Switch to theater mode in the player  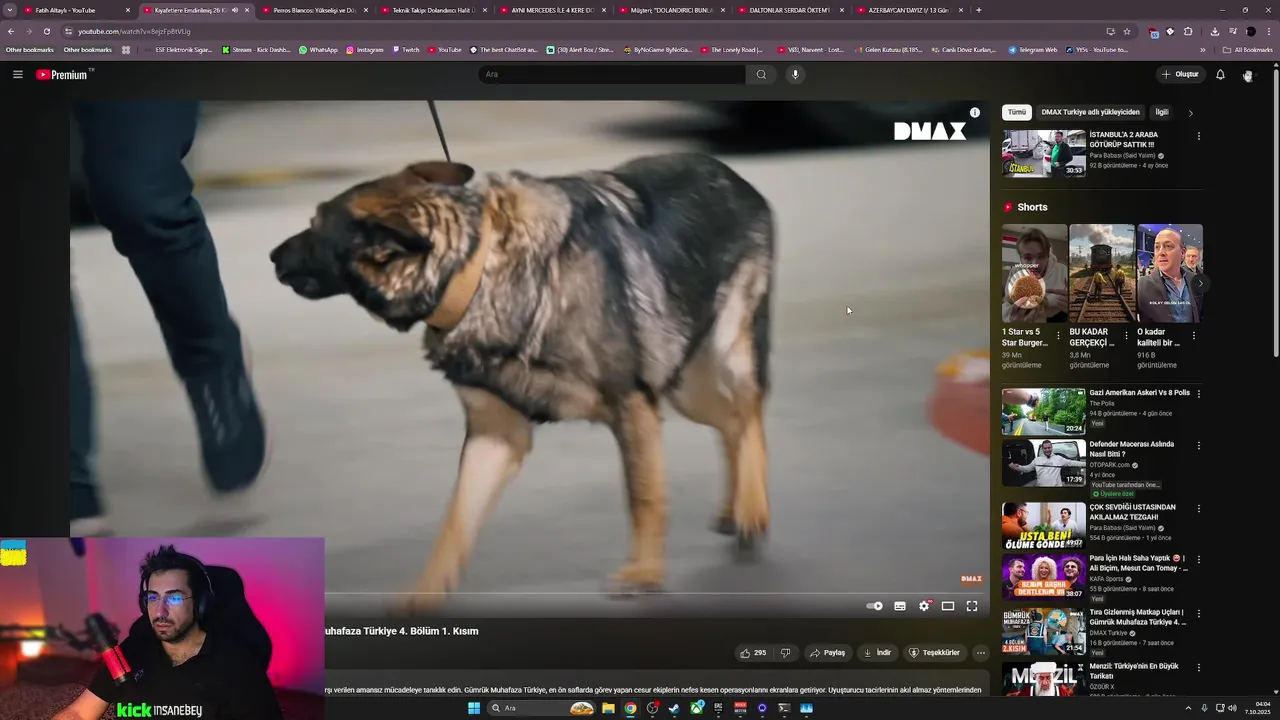tap(948, 606)
